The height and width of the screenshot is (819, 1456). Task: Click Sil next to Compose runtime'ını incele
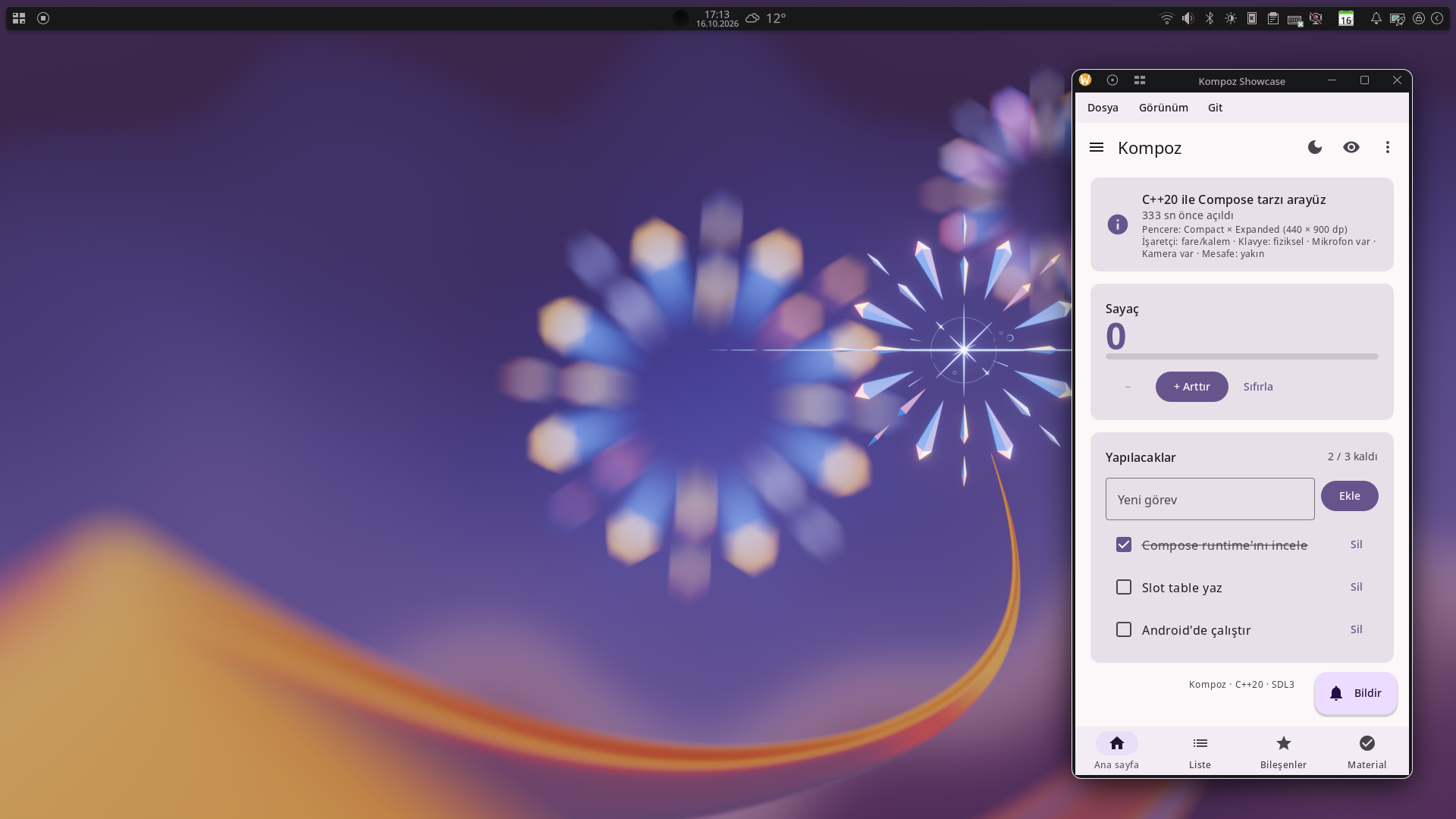pos(1356,544)
